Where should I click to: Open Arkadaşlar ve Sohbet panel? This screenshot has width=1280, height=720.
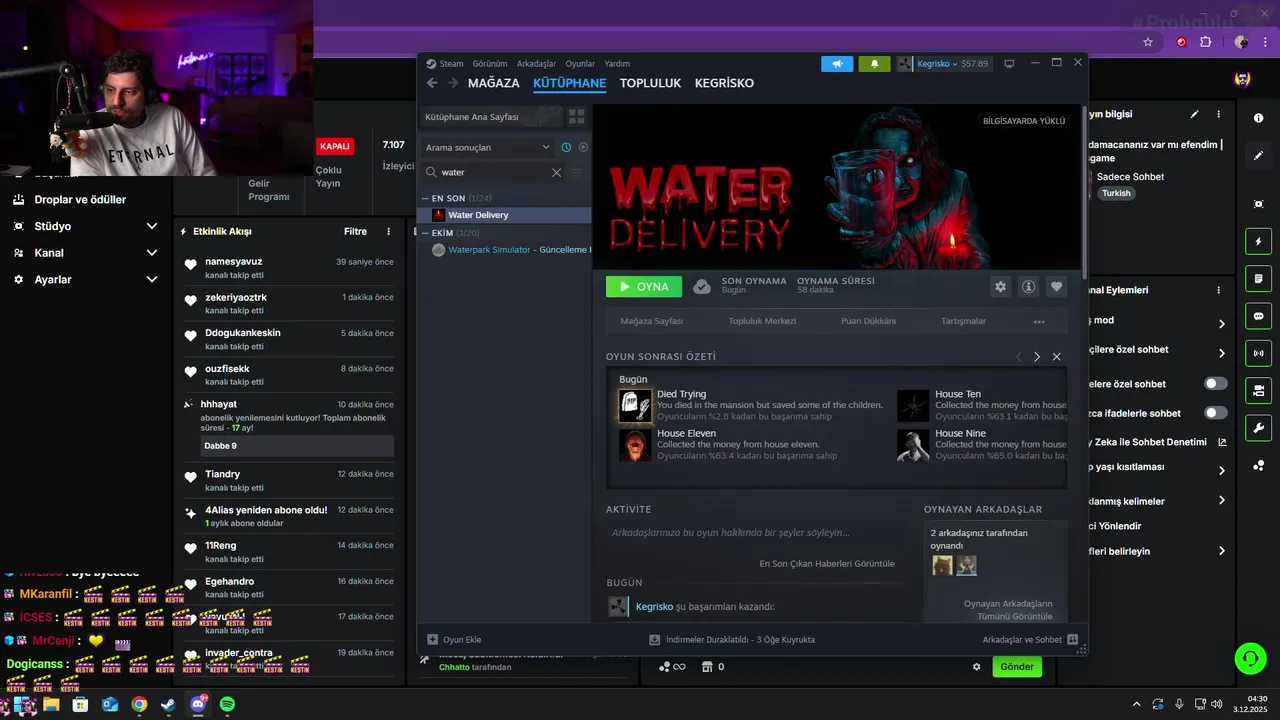coord(1029,640)
